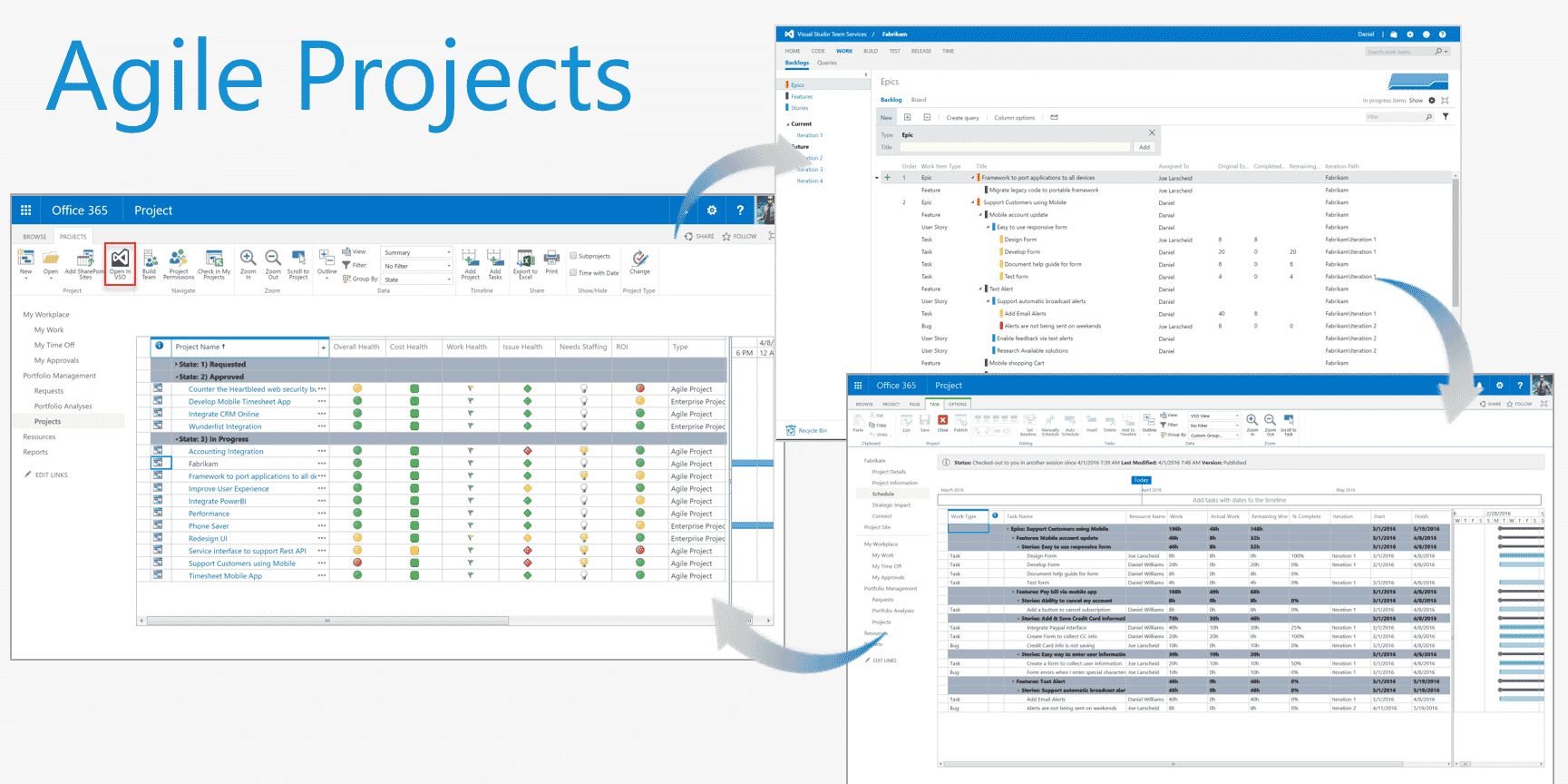Collapse the State: 2) Approved group
This screenshot has width=1568, height=784.
pyautogui.click(x=177, y=377)
